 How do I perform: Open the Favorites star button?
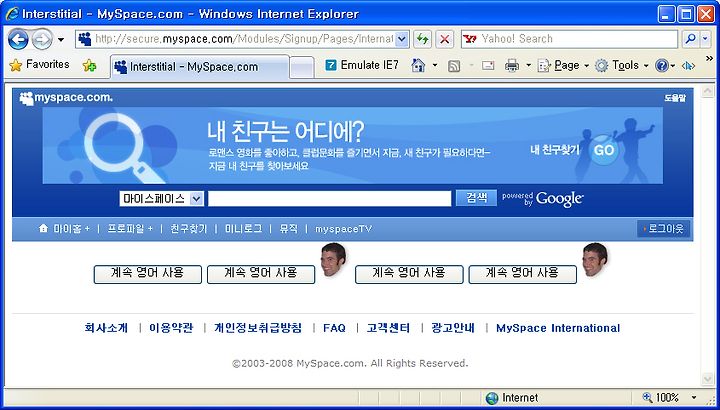(x=39, y=65)
